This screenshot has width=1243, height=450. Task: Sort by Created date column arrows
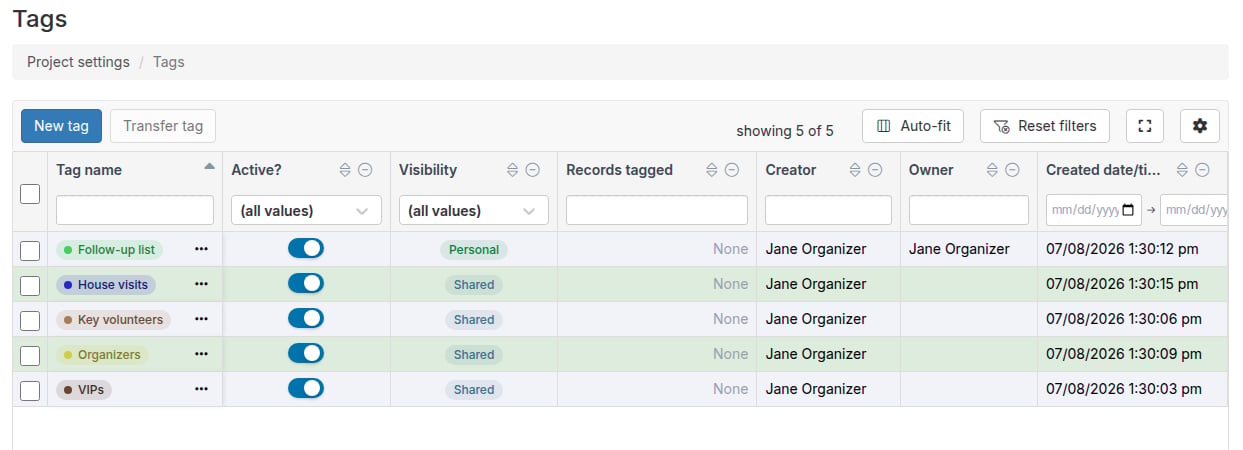(x=1183, y=170)
